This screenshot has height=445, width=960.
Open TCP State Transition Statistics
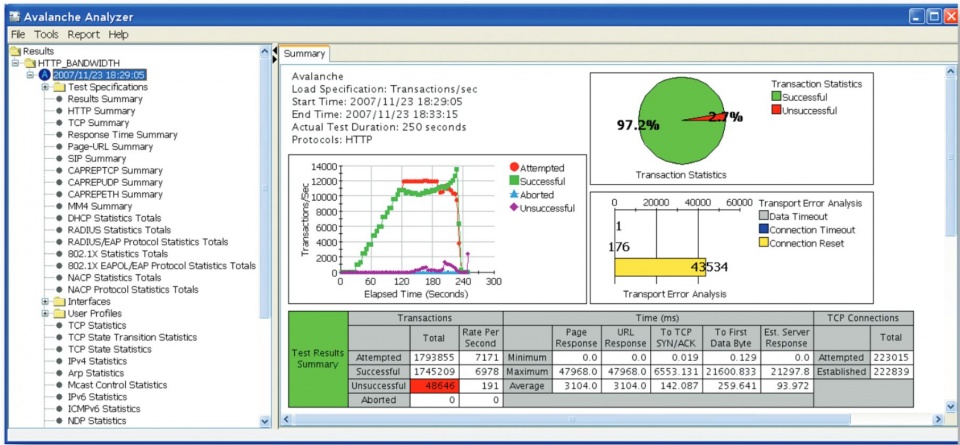132,337
